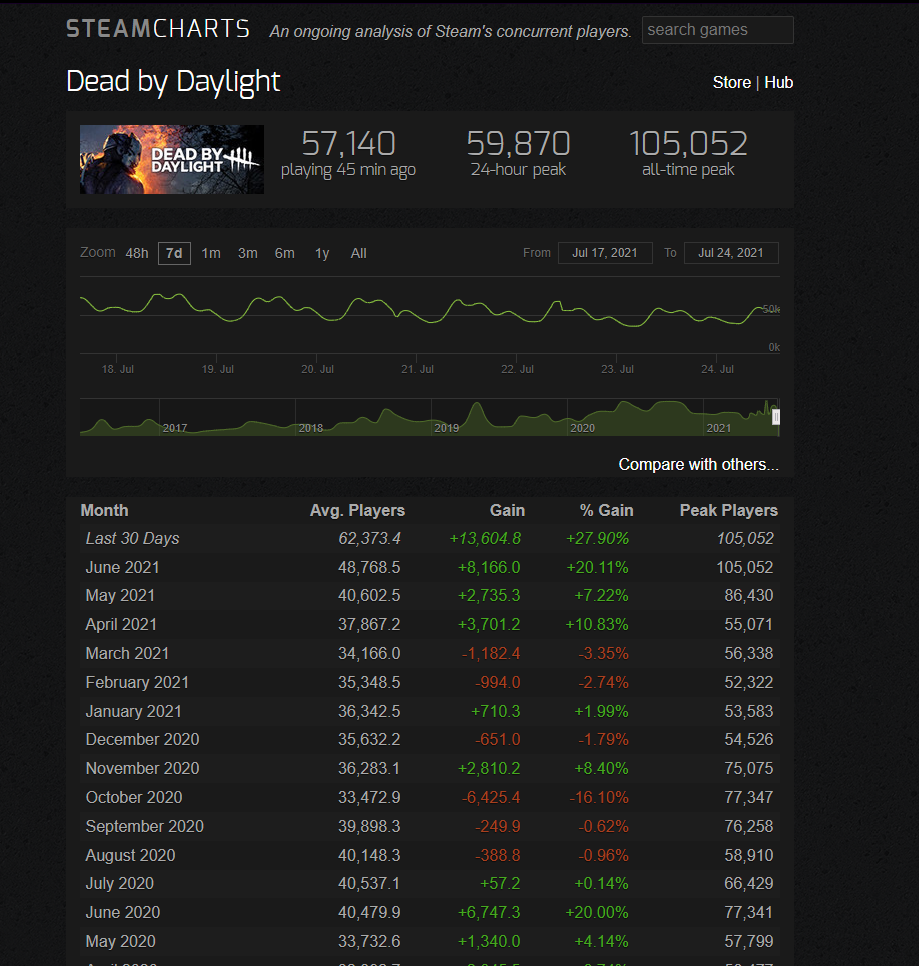Click the % Gain column header

pos(607,511)
